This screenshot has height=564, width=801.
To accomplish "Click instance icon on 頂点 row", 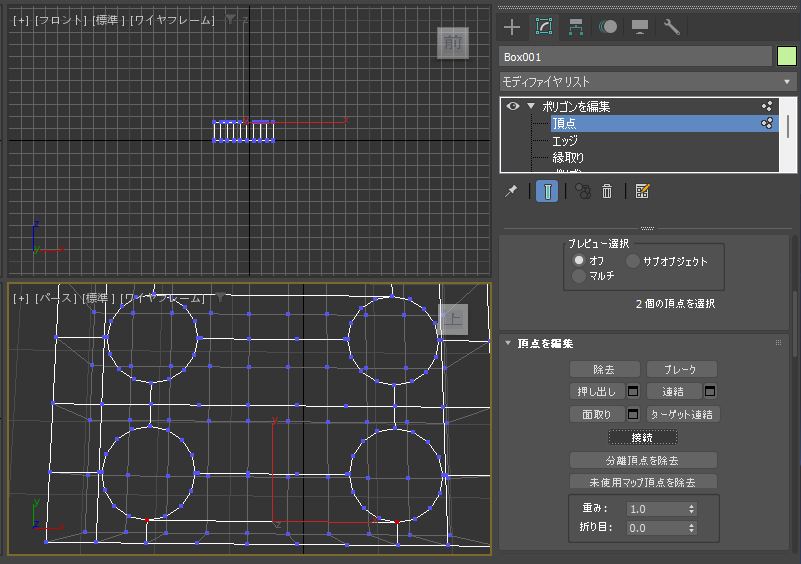I will [767, 123].
